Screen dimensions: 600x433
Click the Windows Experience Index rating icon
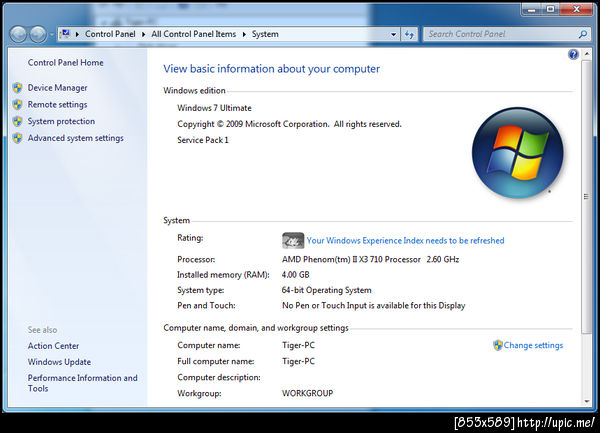click(x=293, y=241)
